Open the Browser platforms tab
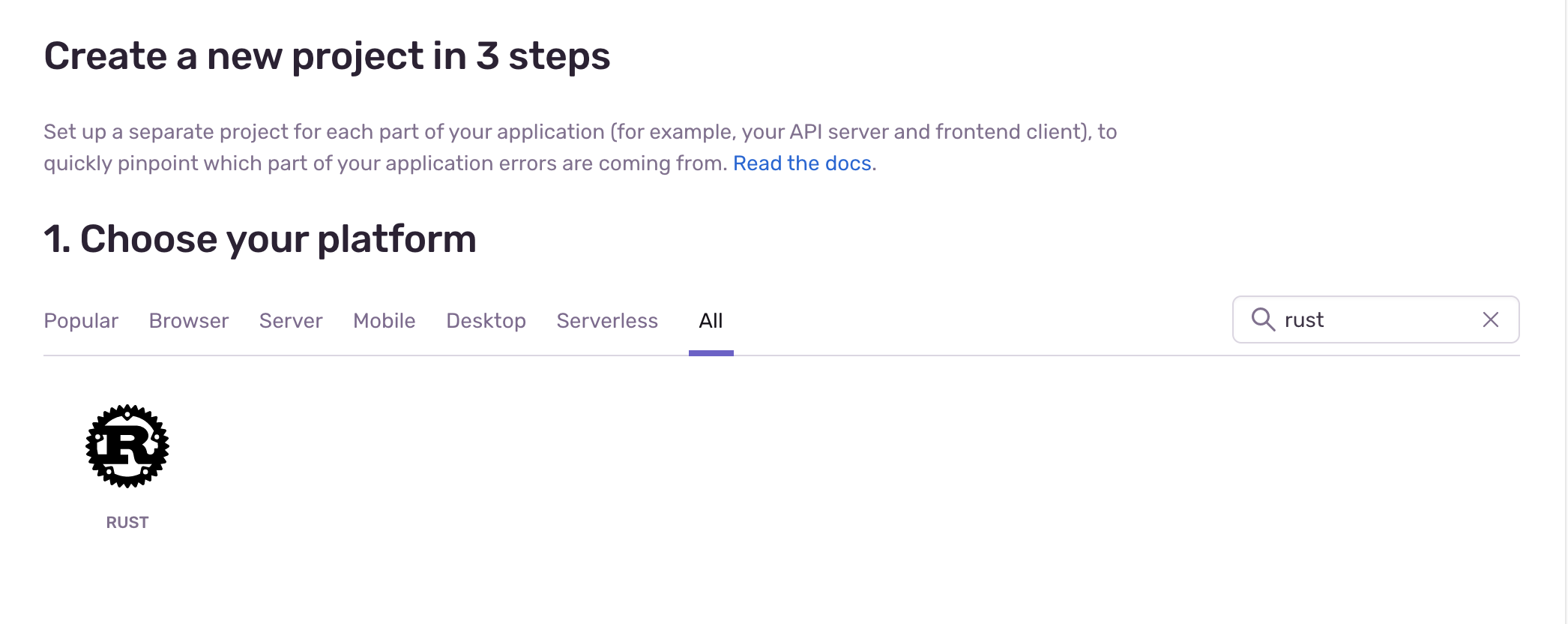 pos(189,321)
